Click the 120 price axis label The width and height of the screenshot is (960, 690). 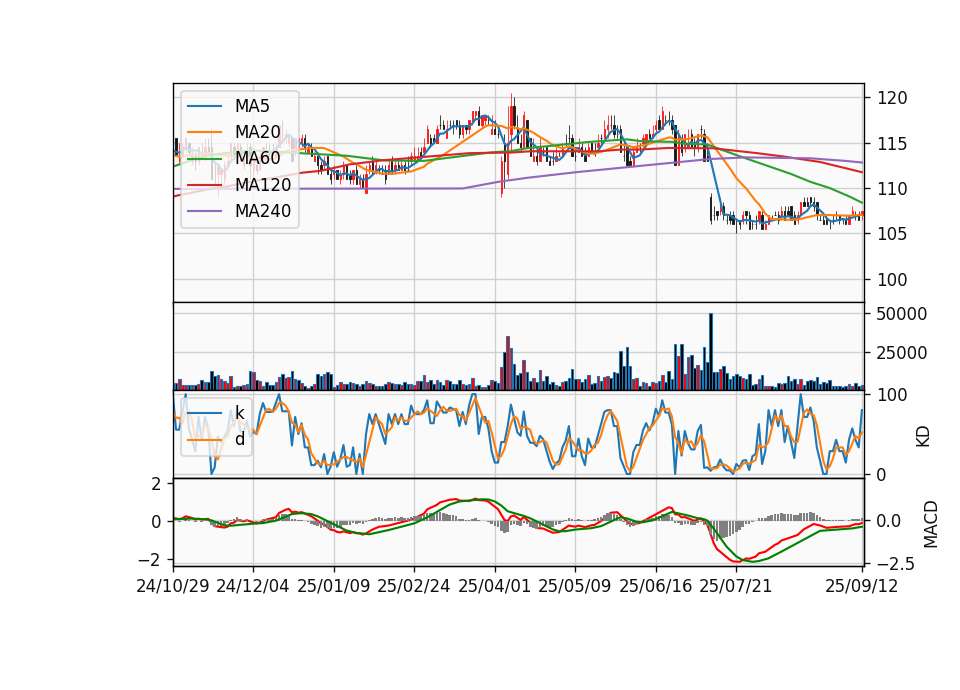click(891, 98)
